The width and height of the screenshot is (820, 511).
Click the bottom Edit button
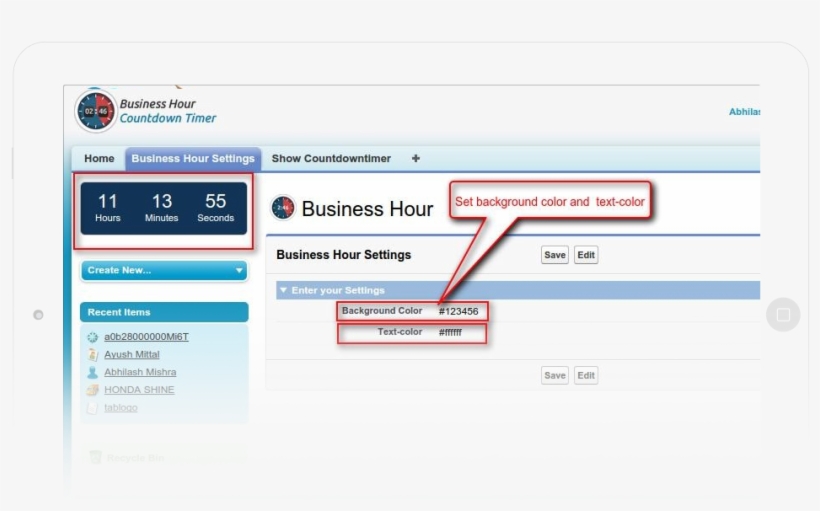586,376
